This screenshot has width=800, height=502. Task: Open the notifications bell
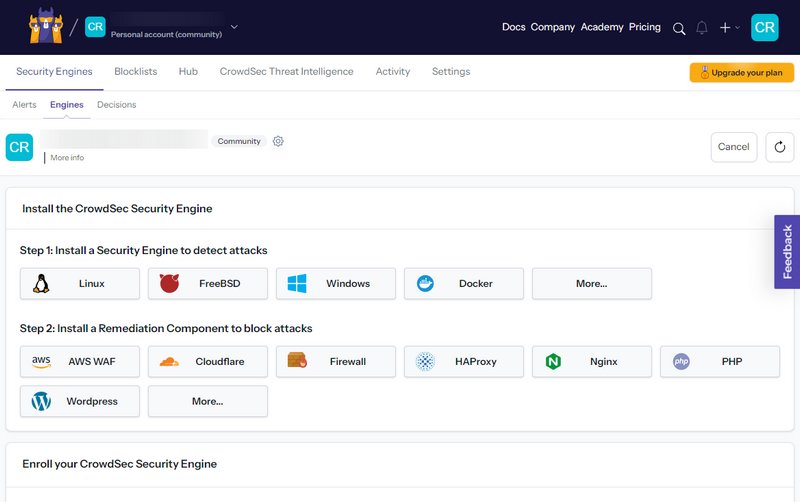click(x=702, y=28)
